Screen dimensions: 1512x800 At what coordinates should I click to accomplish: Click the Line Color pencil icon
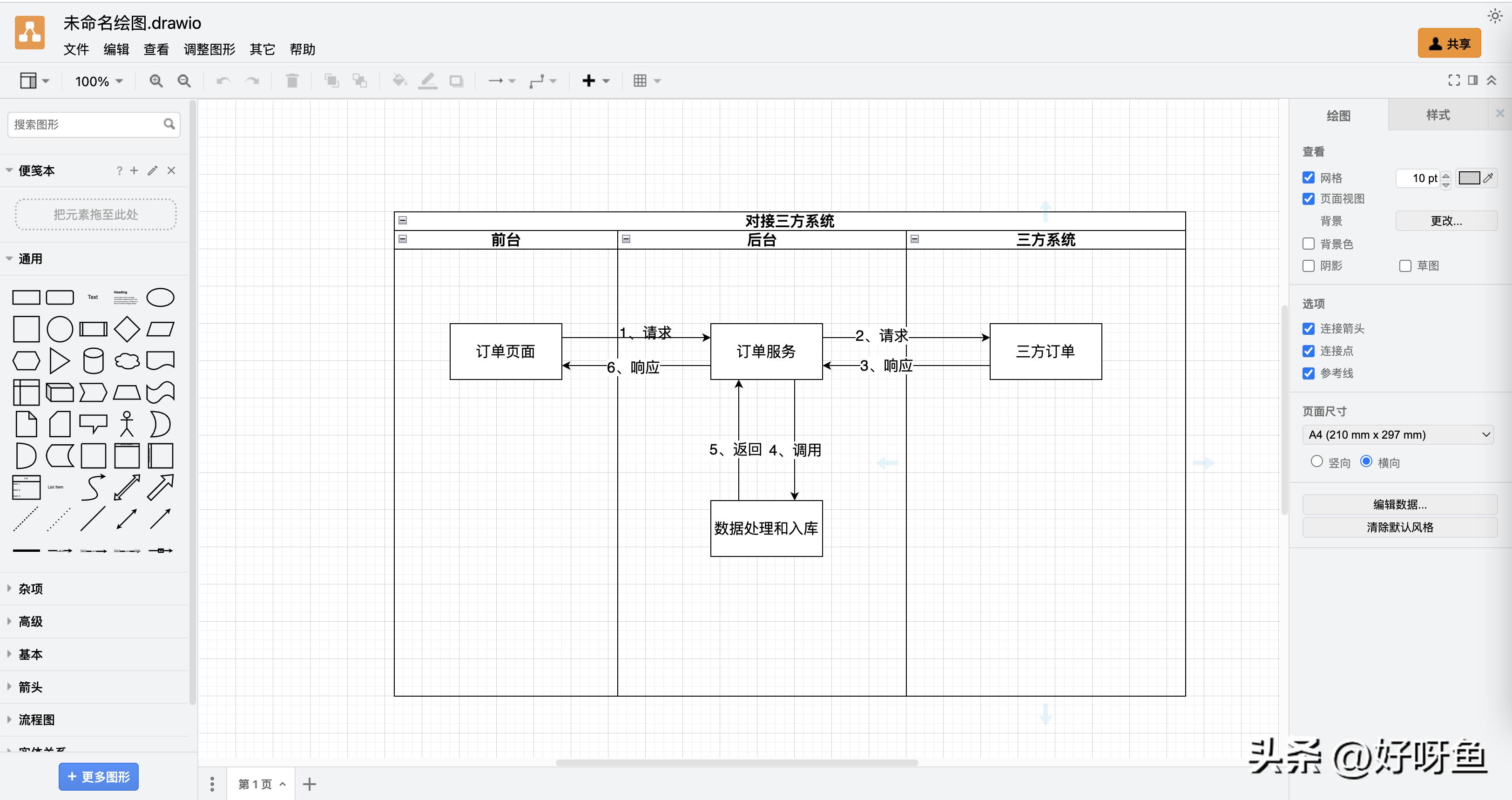coord(428,81)
